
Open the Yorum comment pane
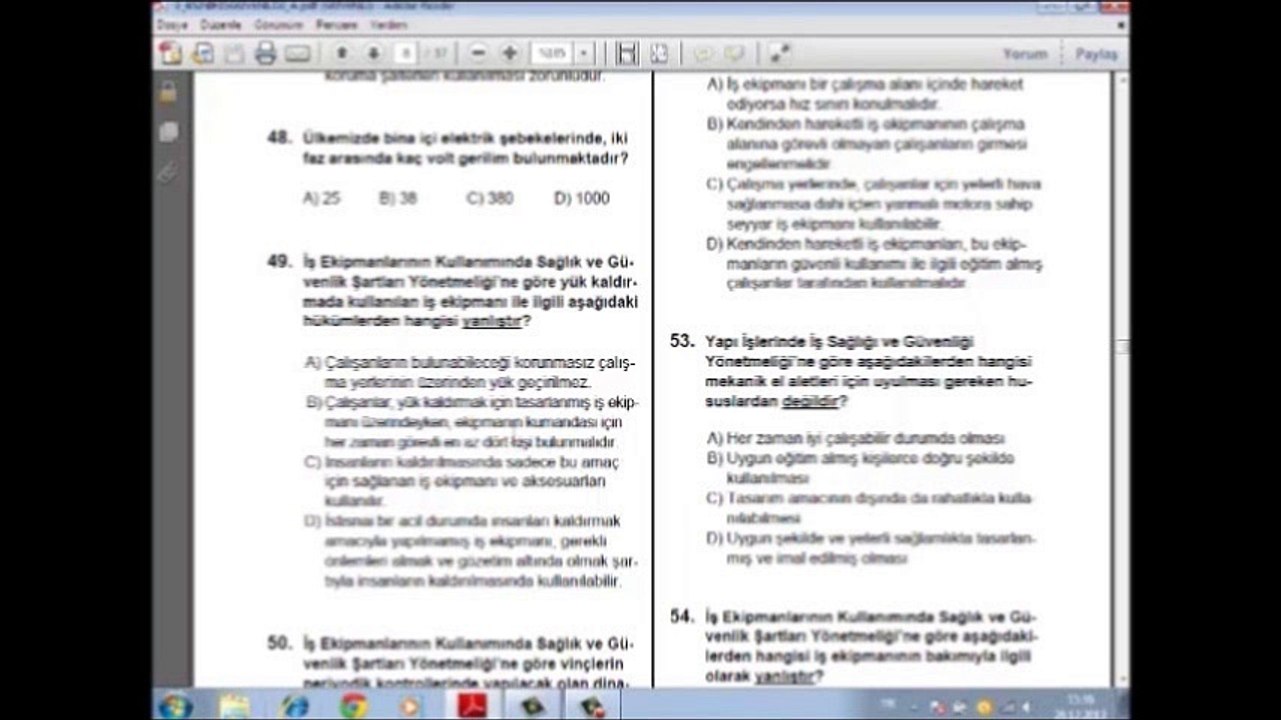(1025, 54)
